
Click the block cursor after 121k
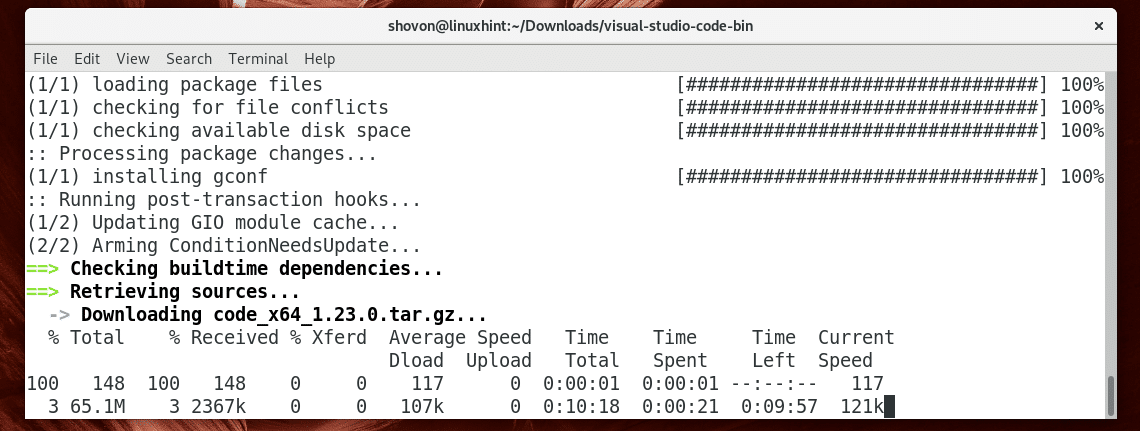[889, 406]
